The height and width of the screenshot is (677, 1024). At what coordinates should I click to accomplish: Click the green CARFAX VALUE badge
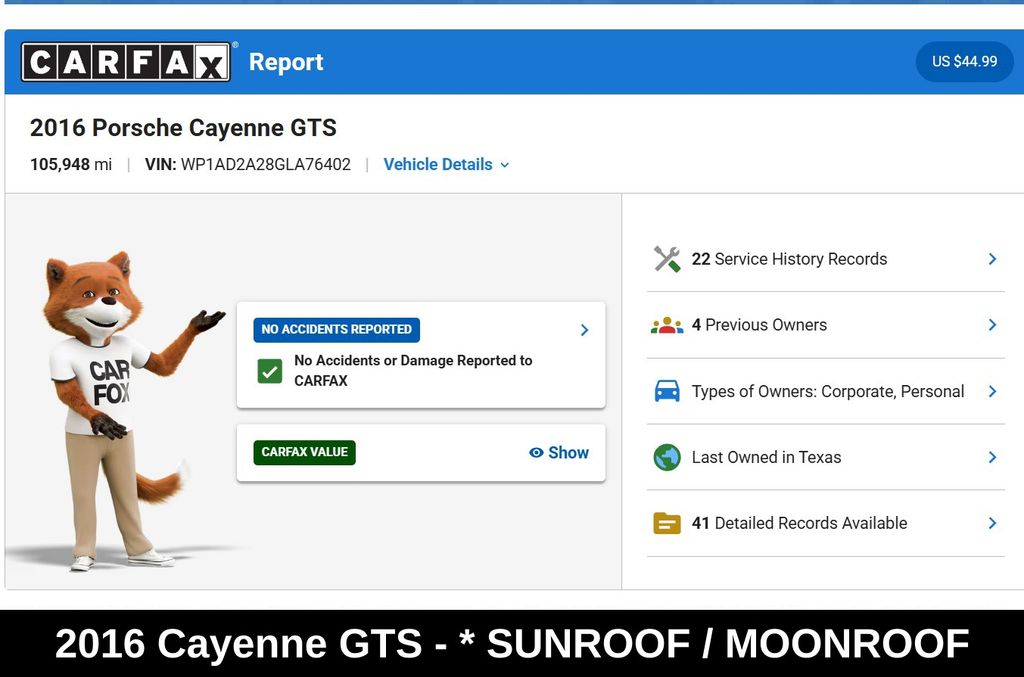click(304, 452)
